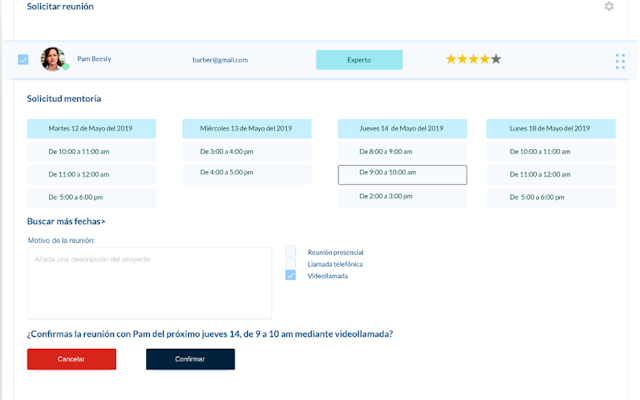Check the Llamada telefónica option
Image resolution: width=640 pixels, height=400 pixels.
(x=291, y=263)
